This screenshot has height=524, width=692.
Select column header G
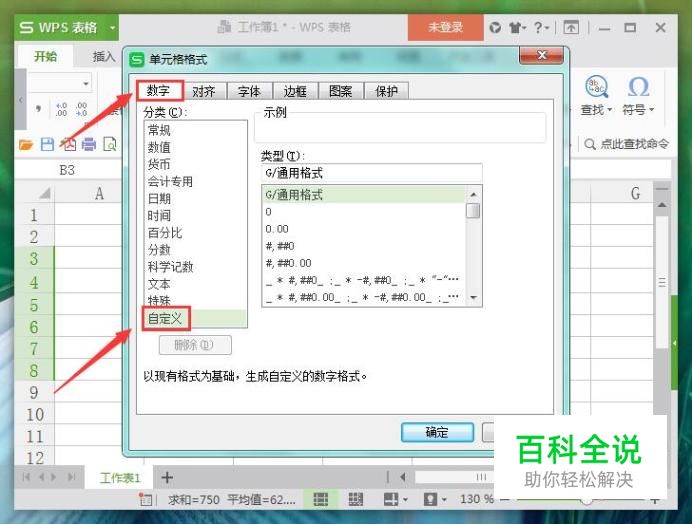coord(635,193)
